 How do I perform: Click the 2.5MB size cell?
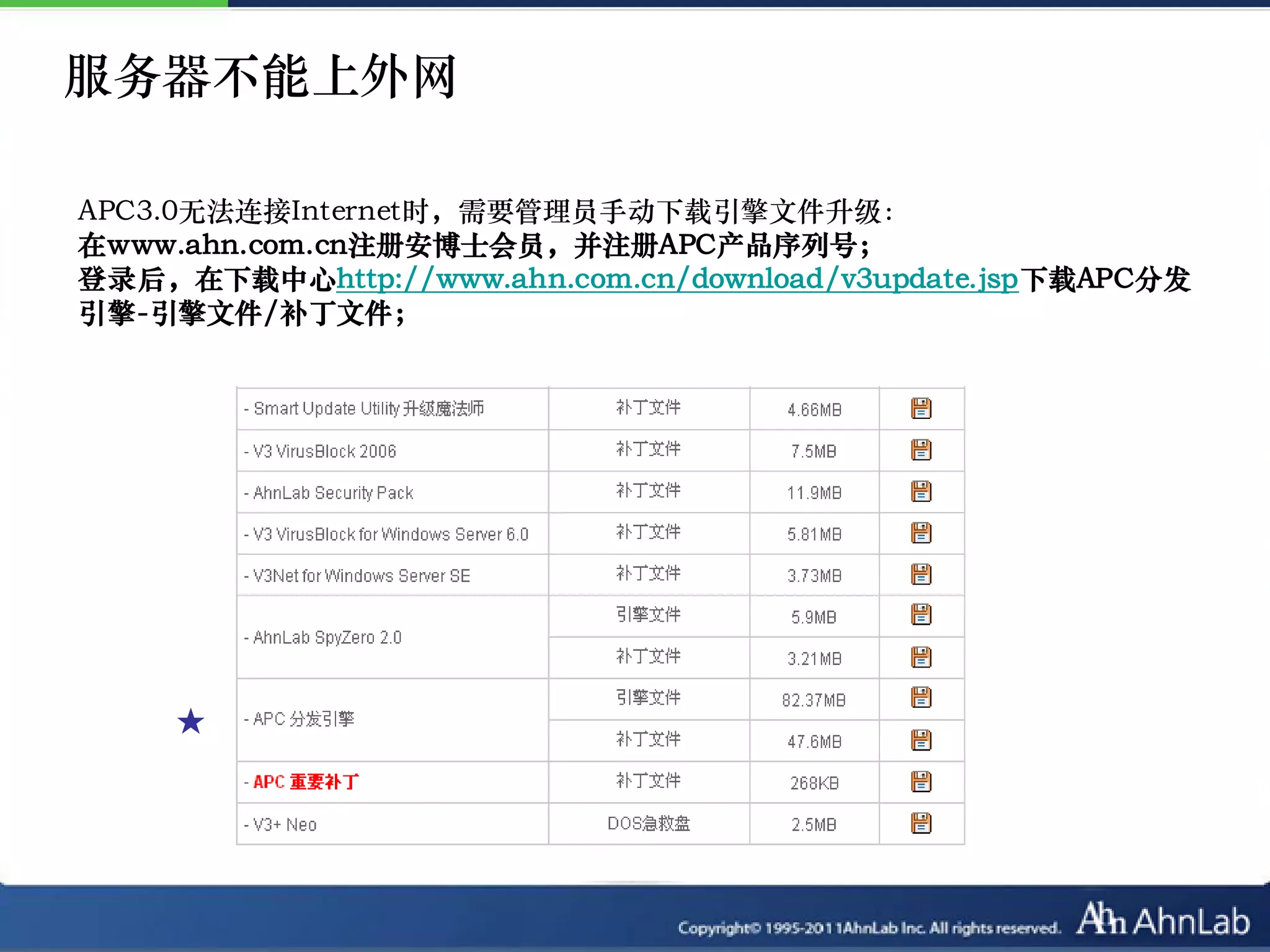point(814,825)
